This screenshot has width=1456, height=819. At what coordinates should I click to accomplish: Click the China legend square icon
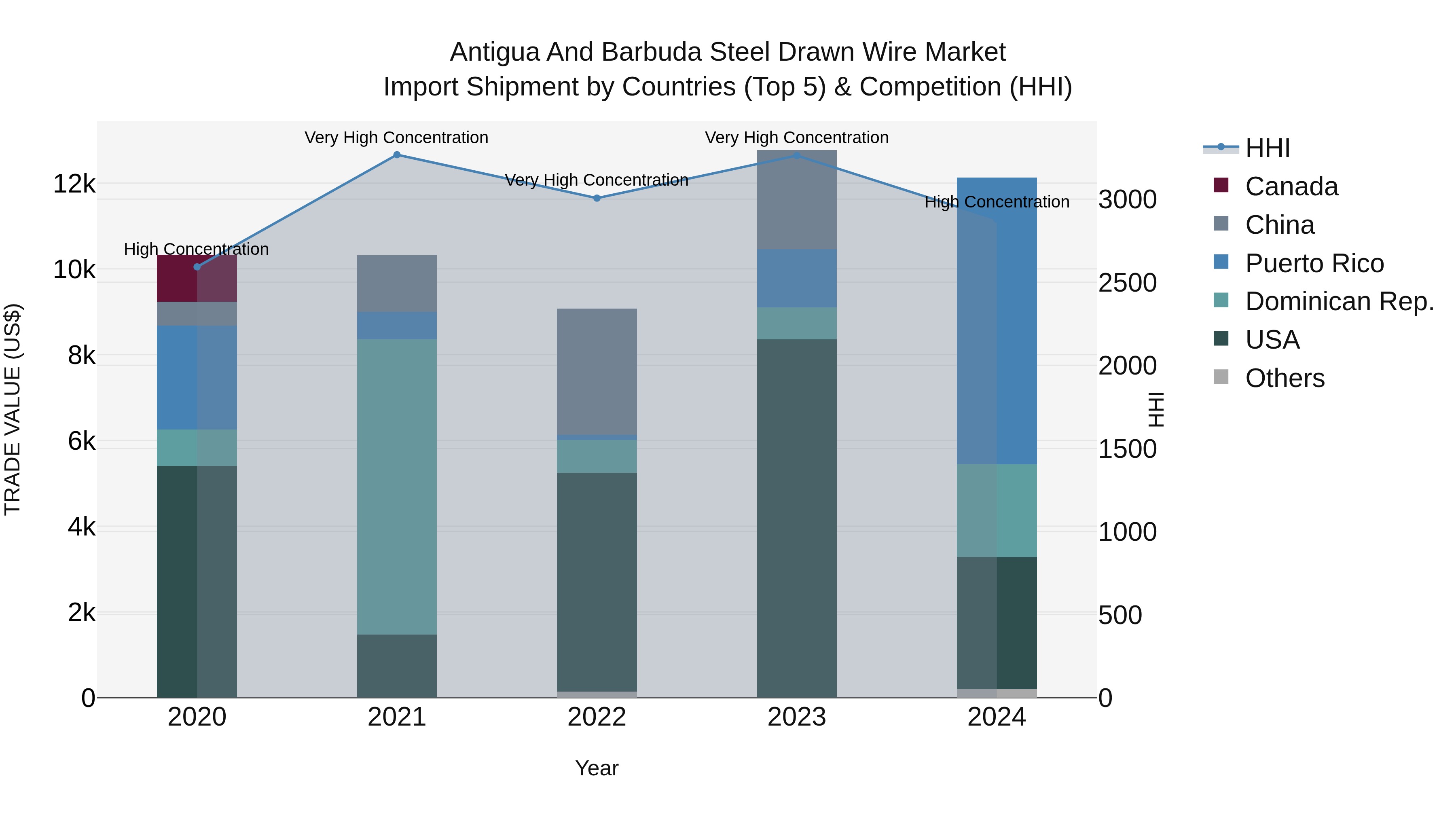coord(1221,223)
